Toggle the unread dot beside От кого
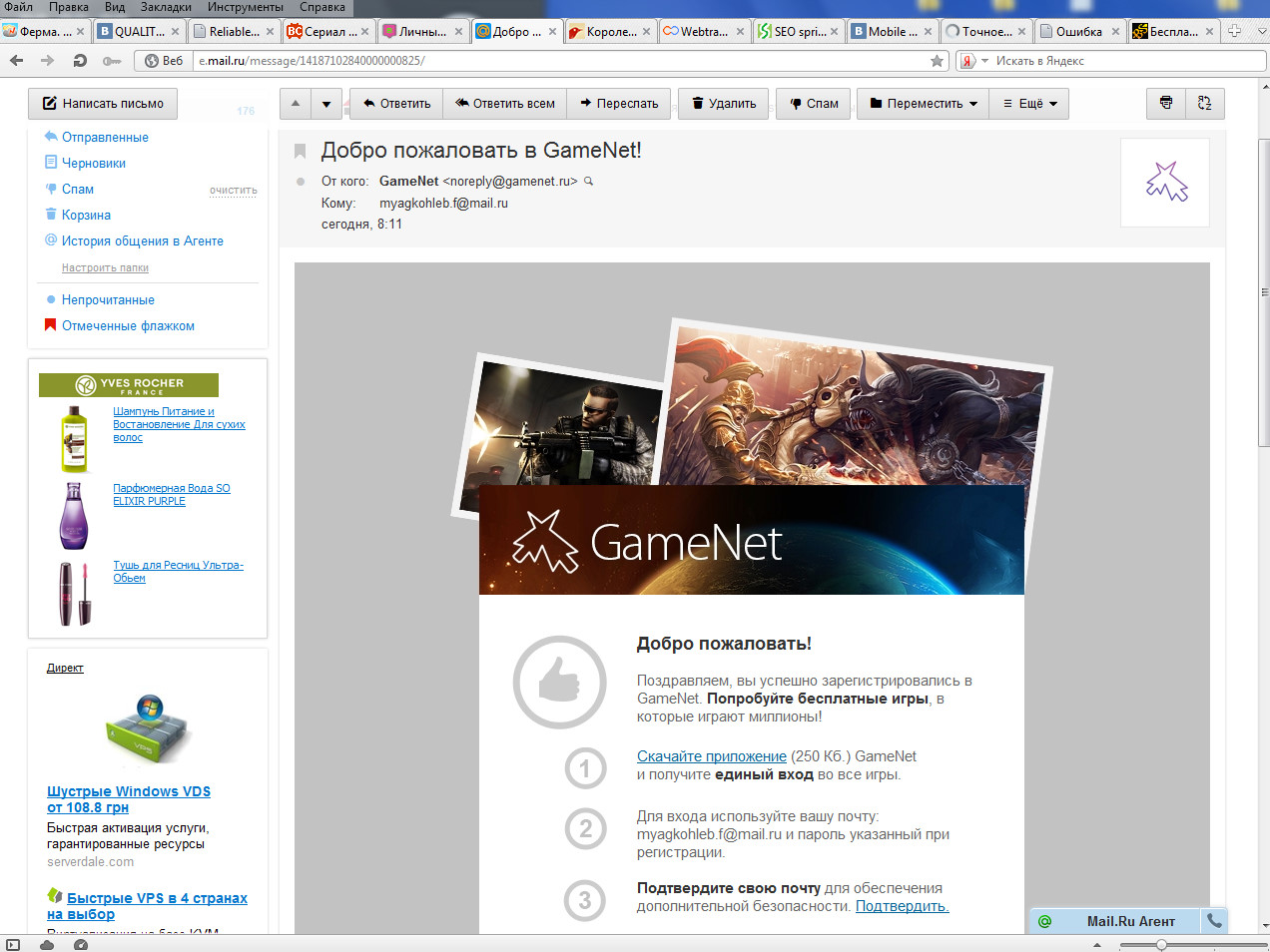This screenshot has height=952, width=1270. pyautogui.click(x=301, y=182)
